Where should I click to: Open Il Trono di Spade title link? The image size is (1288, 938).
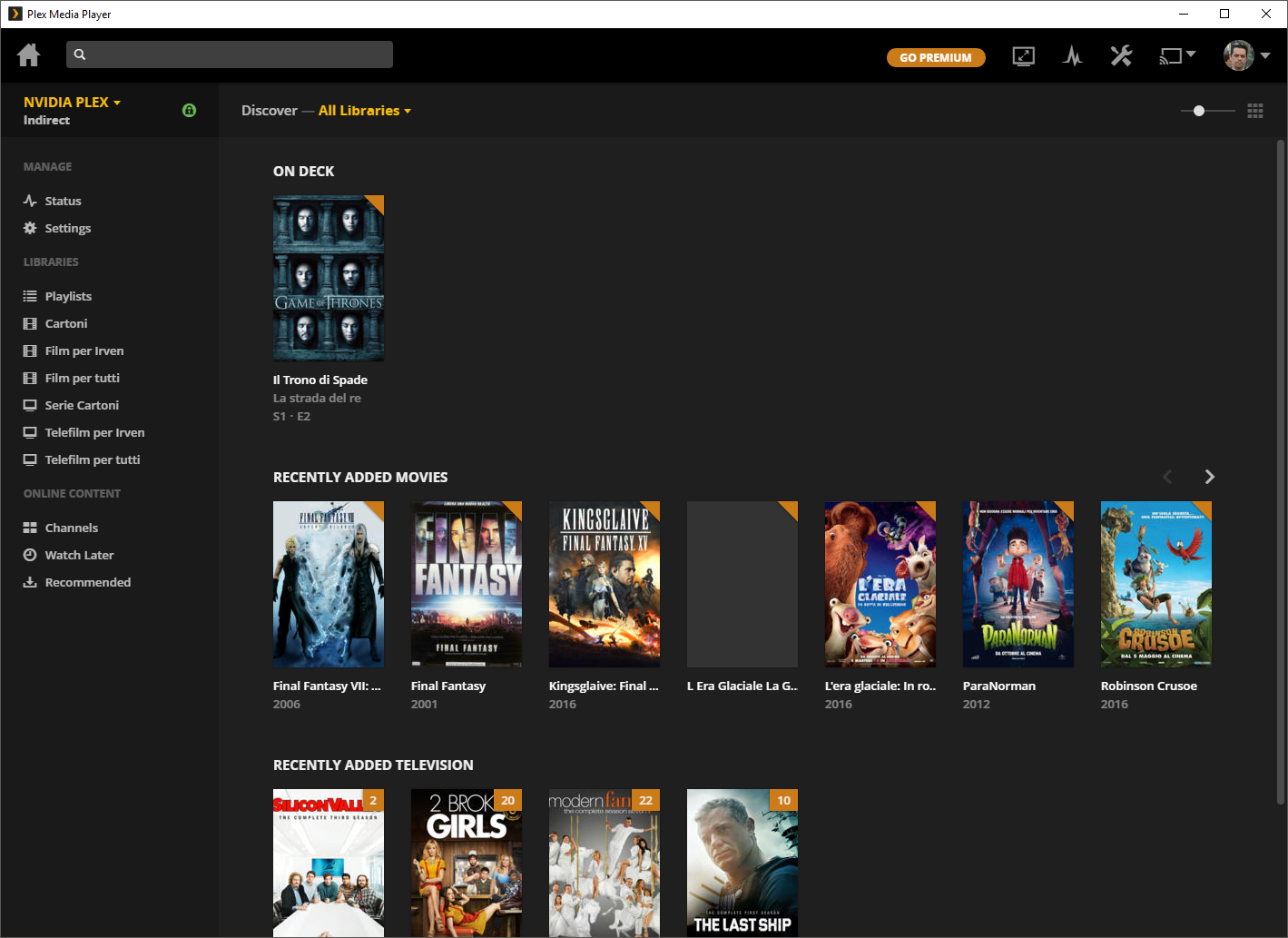(320, 380)
